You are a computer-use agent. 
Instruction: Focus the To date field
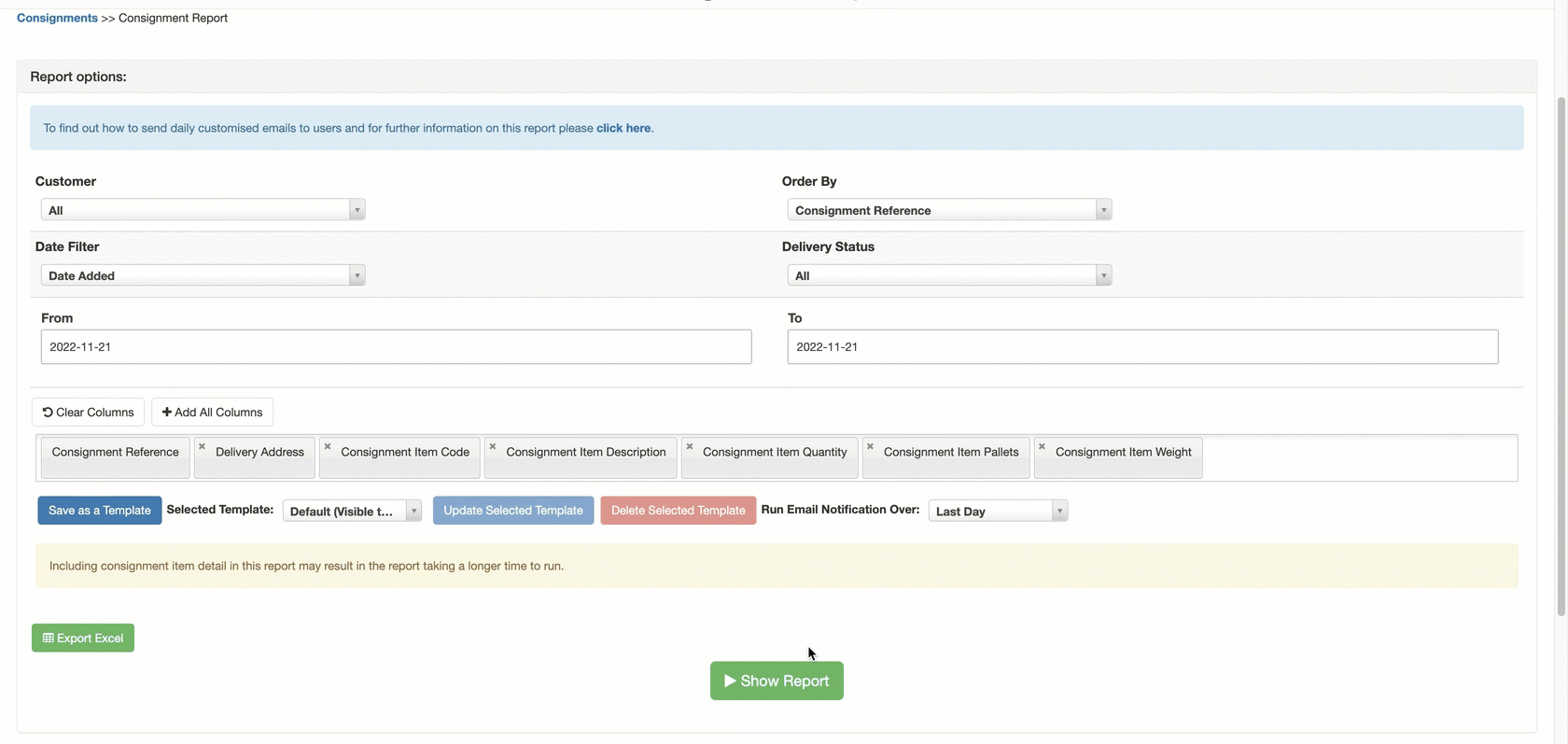tap(1143, 346)
